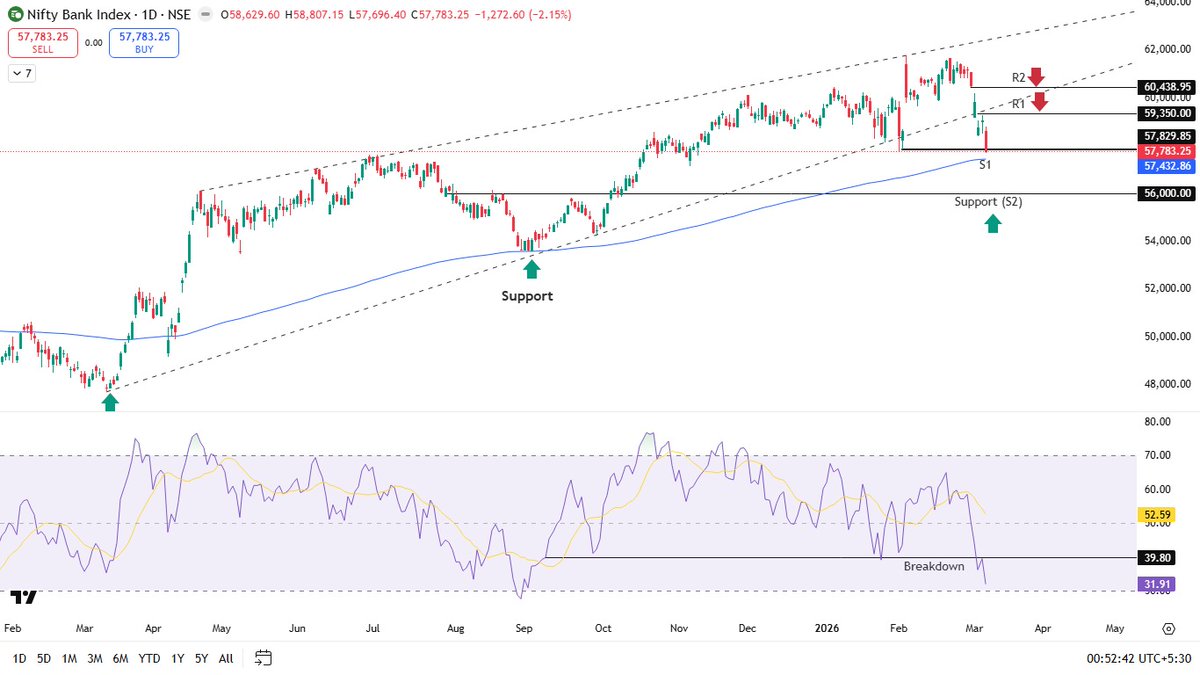Select the 'Support (S2)' text annotation
The height and width of the screenshot is (675, 1200).
pos(988,202)
